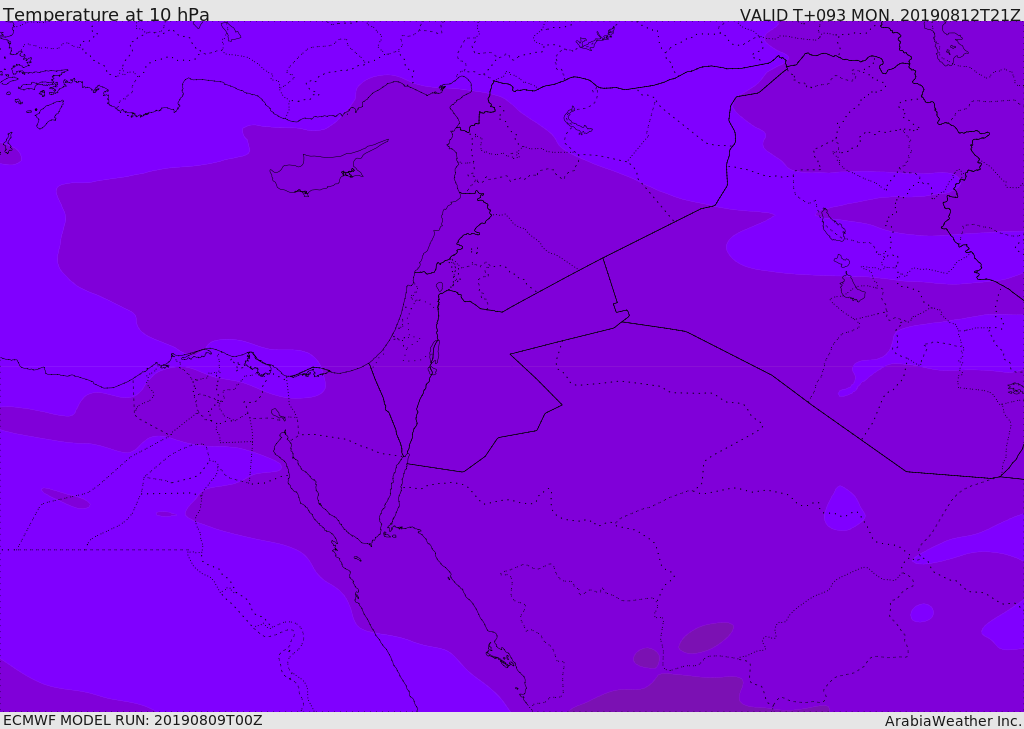This screenshot has width=1024, height=729.
Task: Click the "Temperature at 10 hPa" title
Action: [106, 15]
